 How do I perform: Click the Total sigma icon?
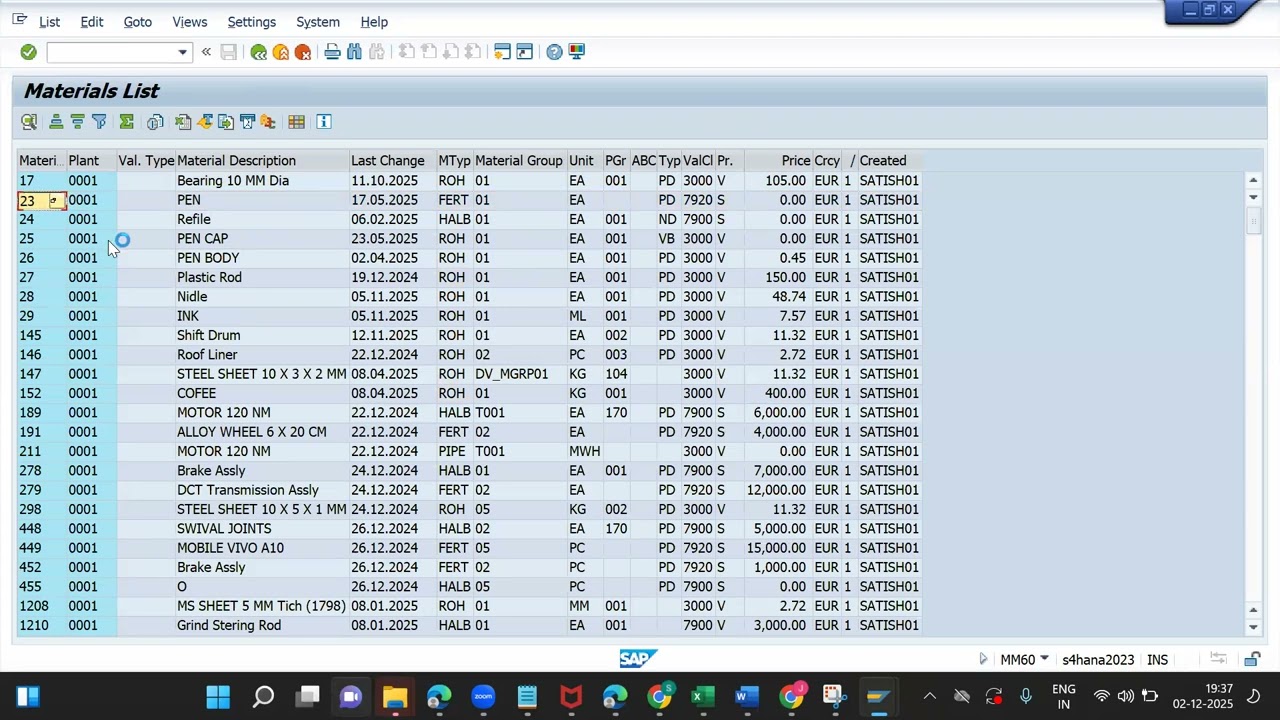(126, 122)
